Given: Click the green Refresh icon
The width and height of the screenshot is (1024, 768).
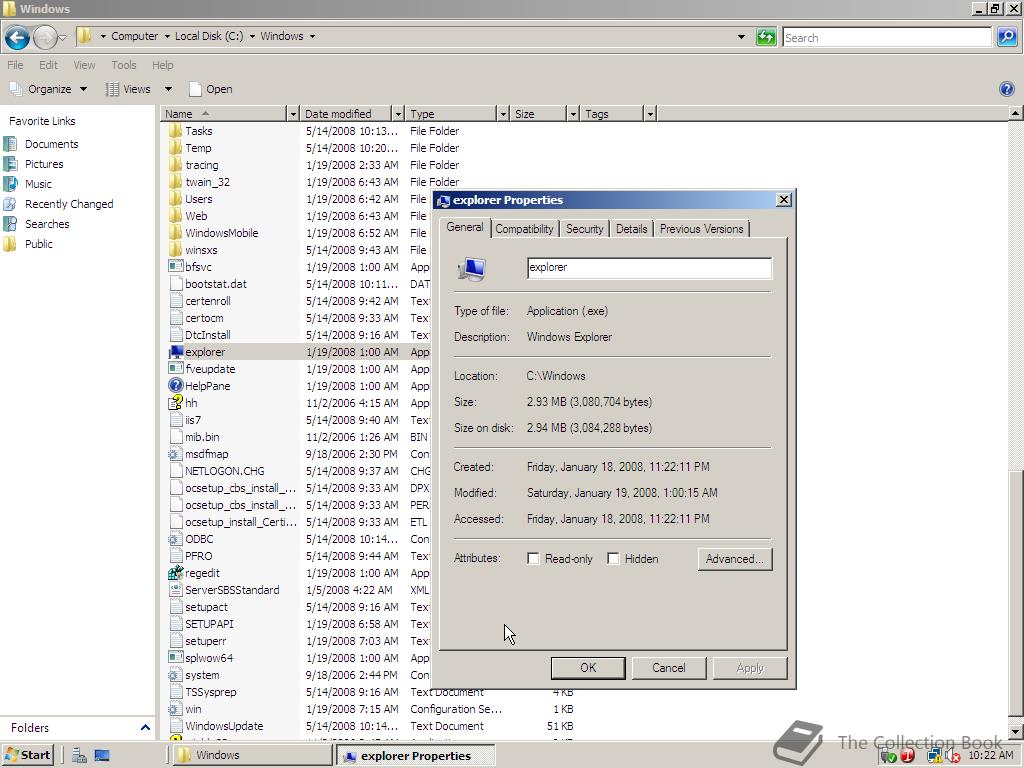Looking at the screenshot, I should pos(765,37).
